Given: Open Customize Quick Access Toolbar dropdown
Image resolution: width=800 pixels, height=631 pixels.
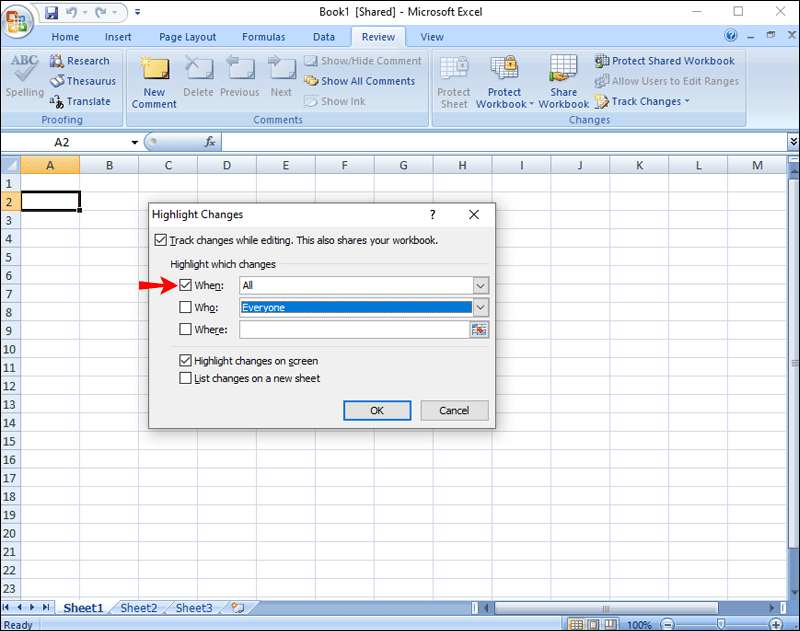Looking at the screenshot, I should point(137,12).
